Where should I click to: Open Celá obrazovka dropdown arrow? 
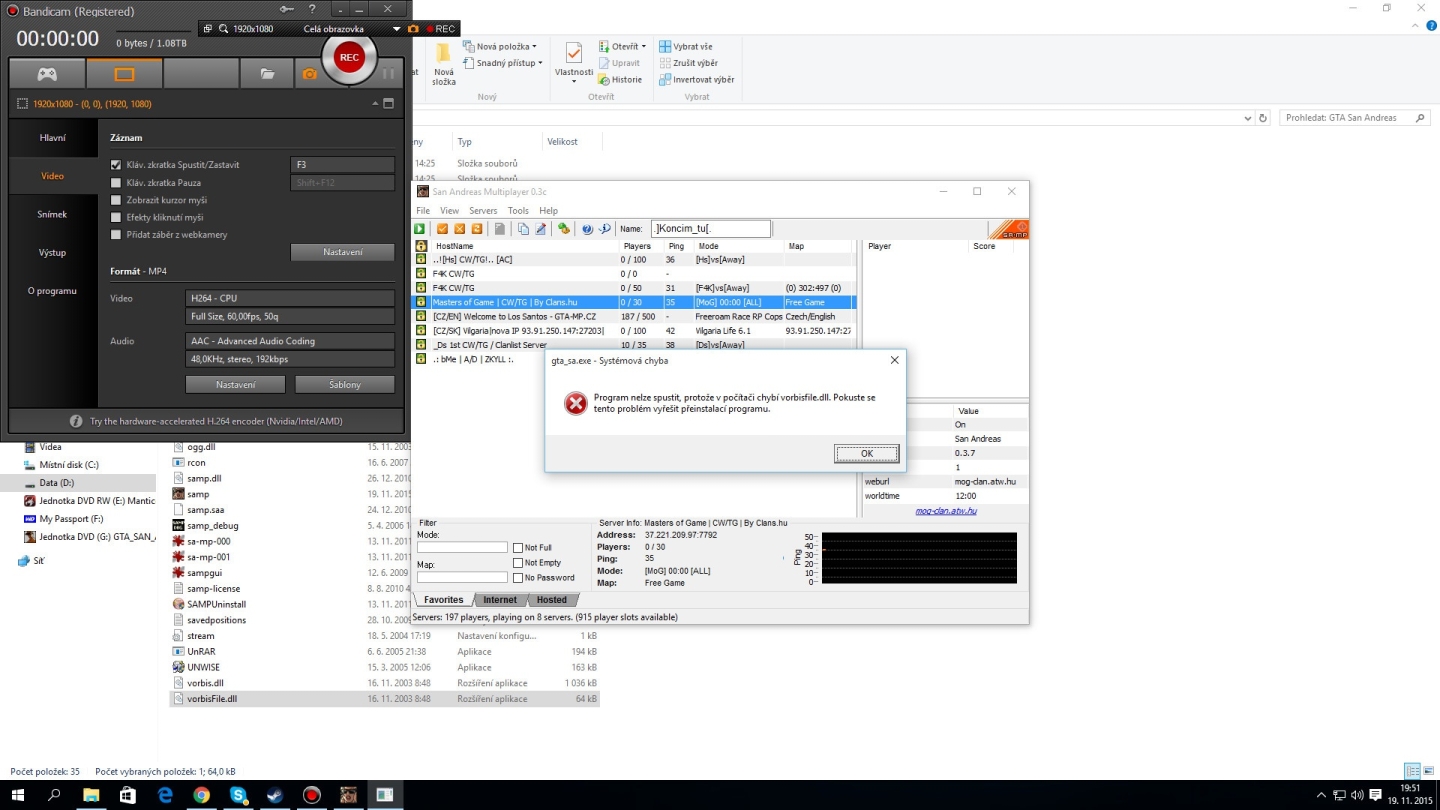397,29
